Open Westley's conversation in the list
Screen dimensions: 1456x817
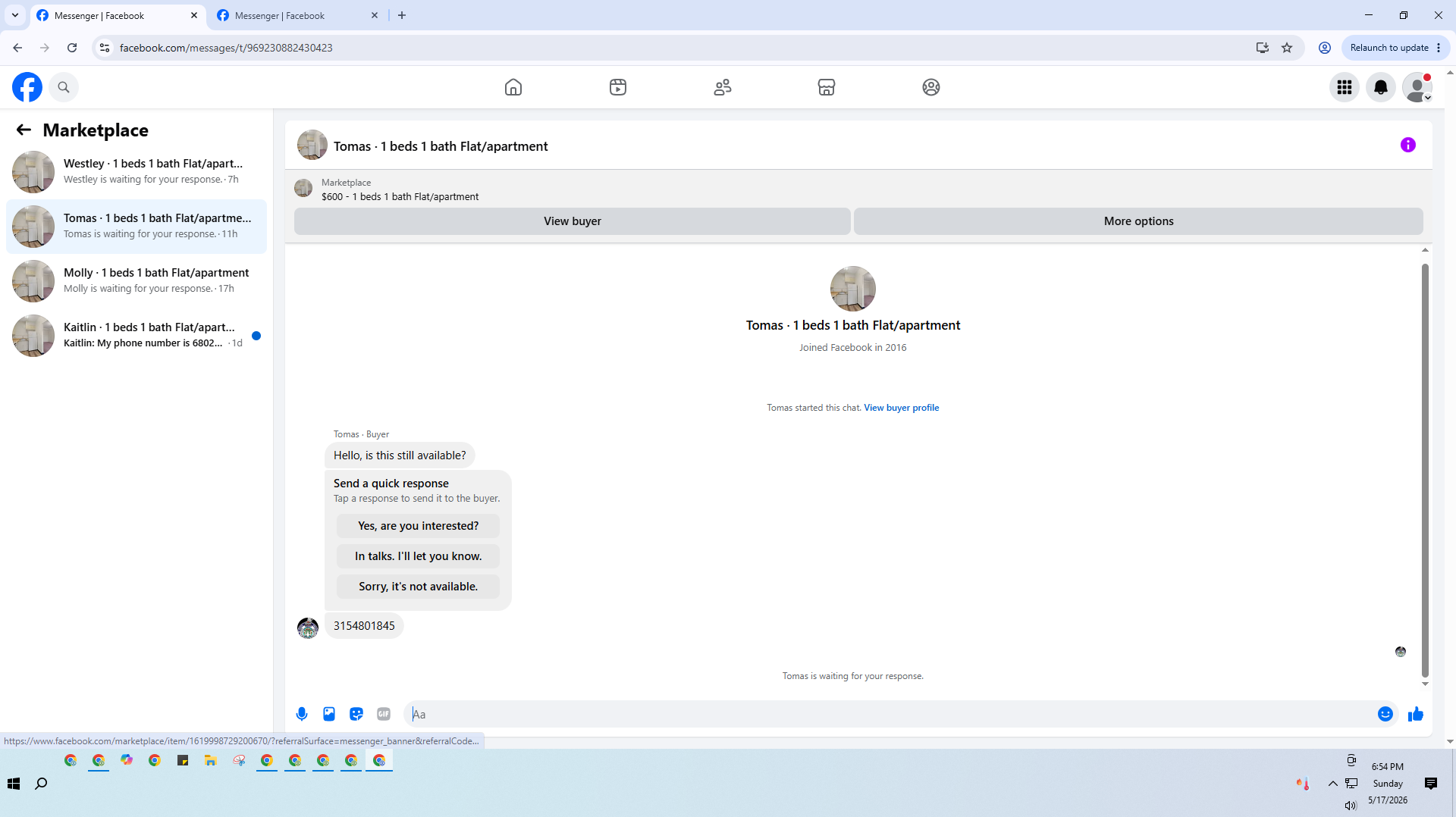(136, 172)
